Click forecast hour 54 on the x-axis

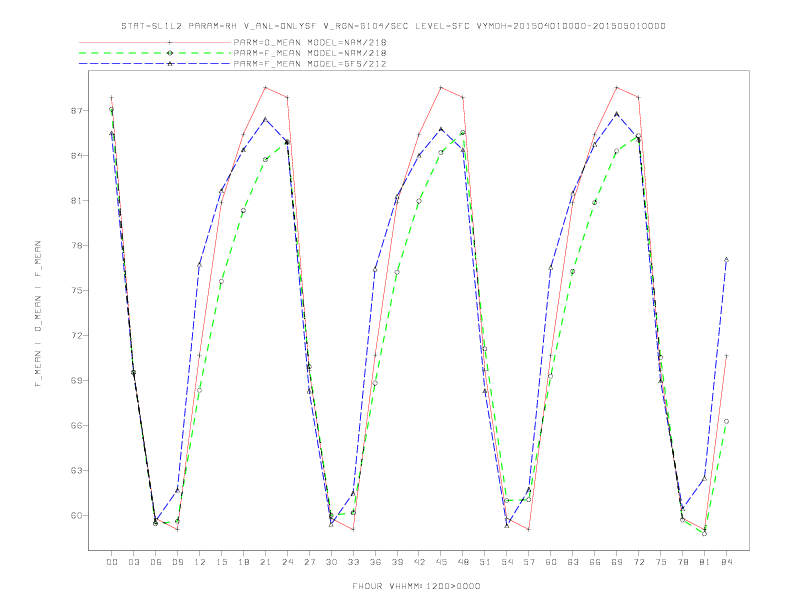507,562
